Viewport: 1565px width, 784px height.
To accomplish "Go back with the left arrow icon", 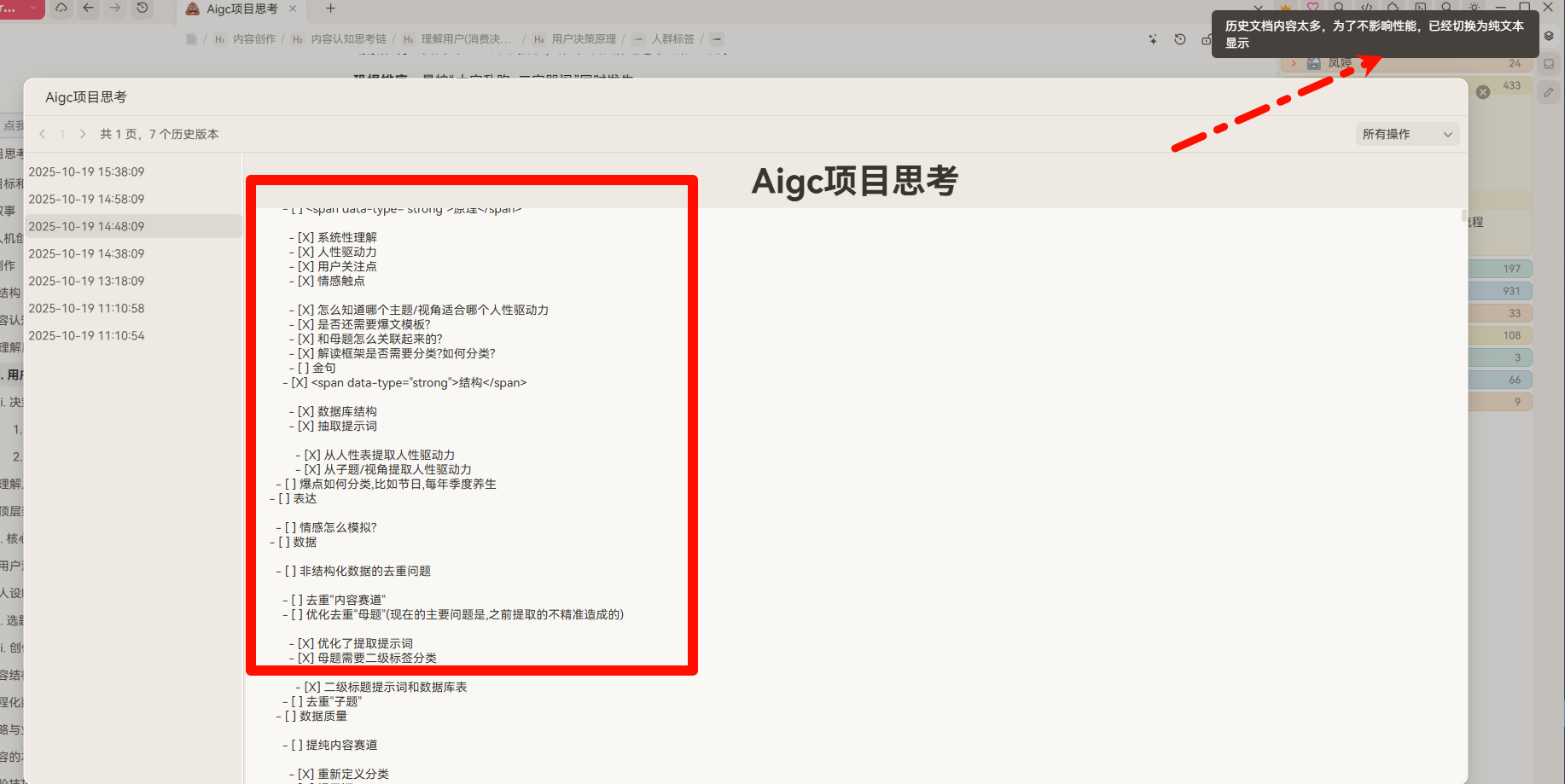I will click(88, 8).
